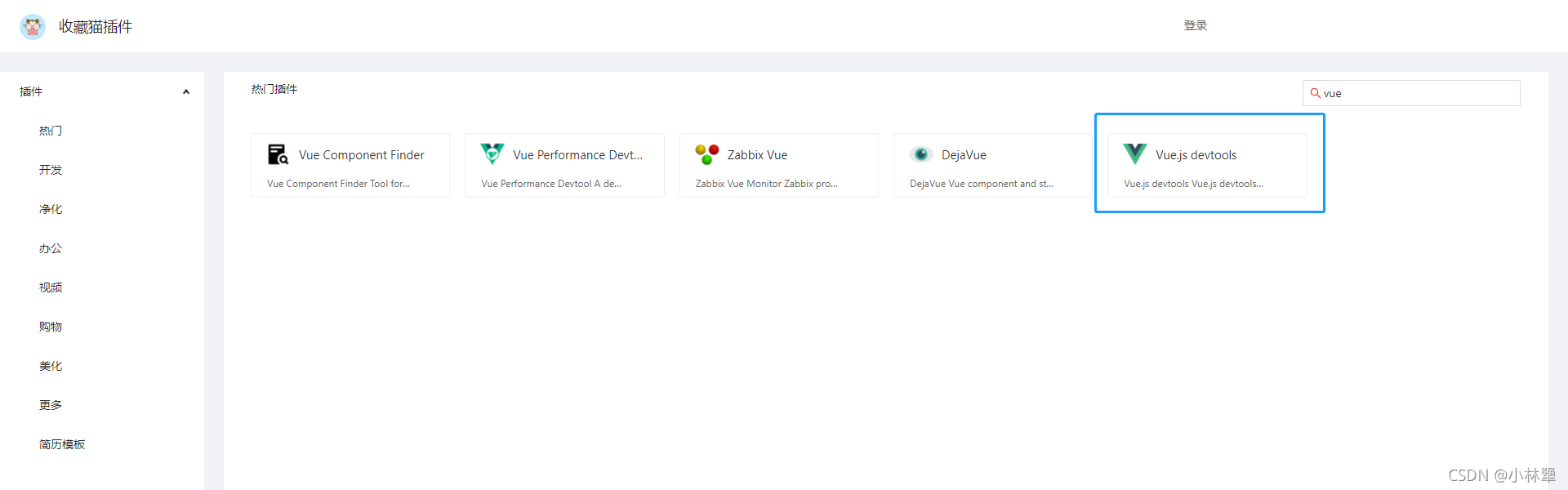Click the 收藏猫插件 cat logo icon
The width and height of the screenshot is (1568, 490).
click(33, 27)
